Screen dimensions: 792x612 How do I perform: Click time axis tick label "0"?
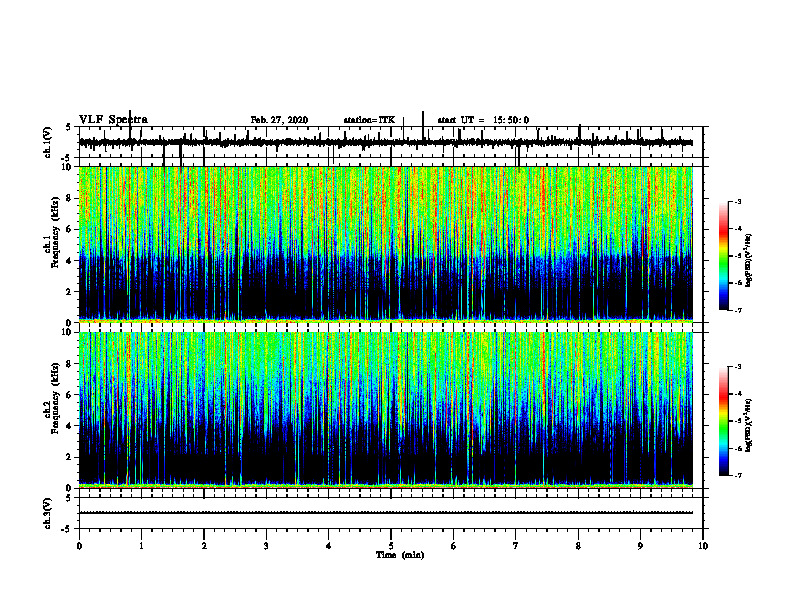coord(79,546)
